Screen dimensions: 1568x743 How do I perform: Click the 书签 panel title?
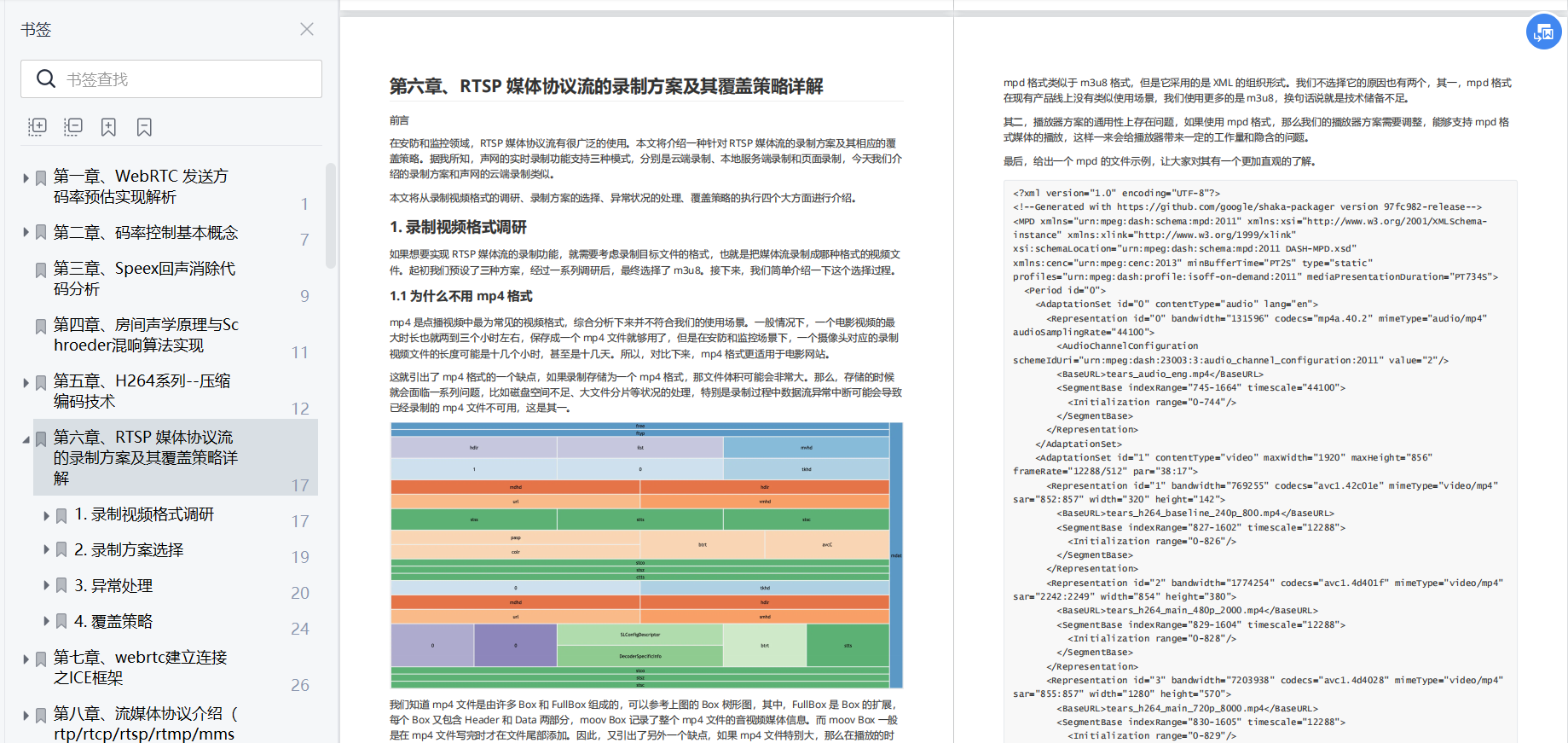coord(36,29)
